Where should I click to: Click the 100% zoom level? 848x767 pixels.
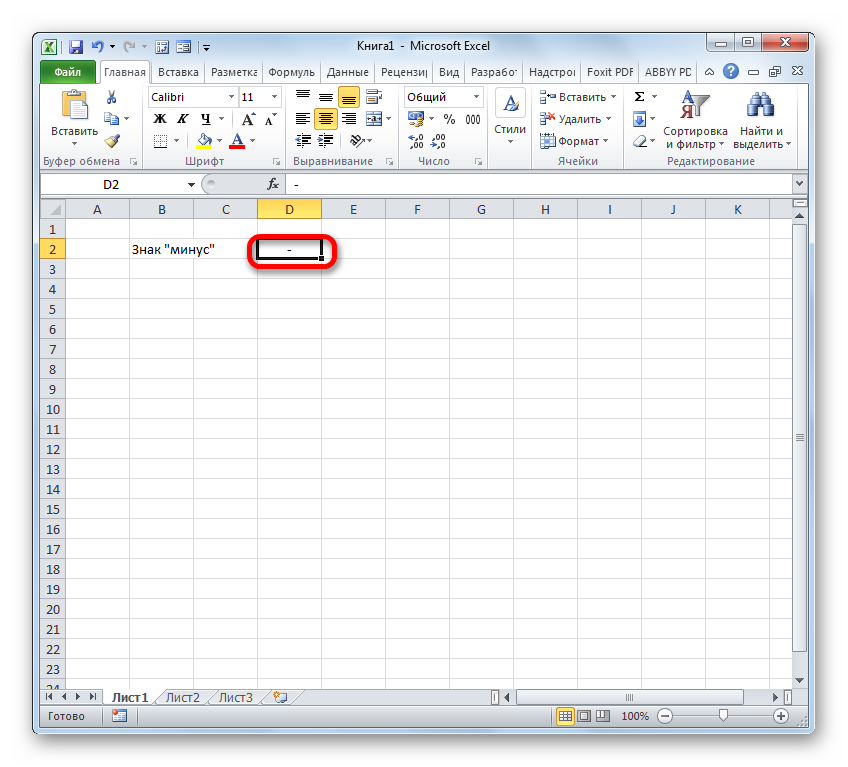pyautogui.click(x=634, y=716)
